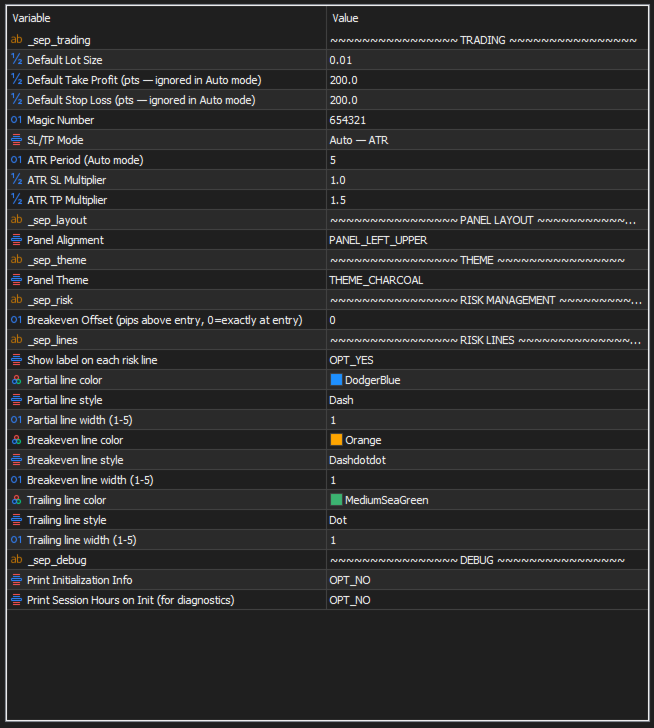Select the Breakeven Offset parameter row
The image size is (654, 728).
[x=165, y=320]
